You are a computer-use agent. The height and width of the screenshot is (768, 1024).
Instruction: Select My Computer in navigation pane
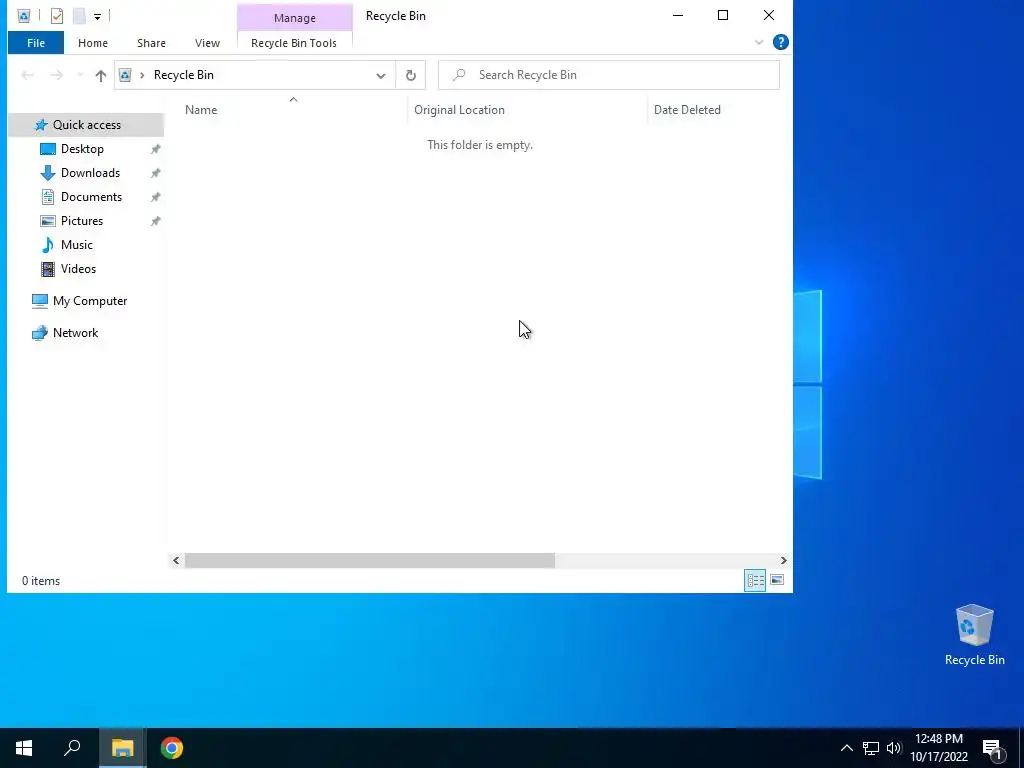tap(90, 301)
